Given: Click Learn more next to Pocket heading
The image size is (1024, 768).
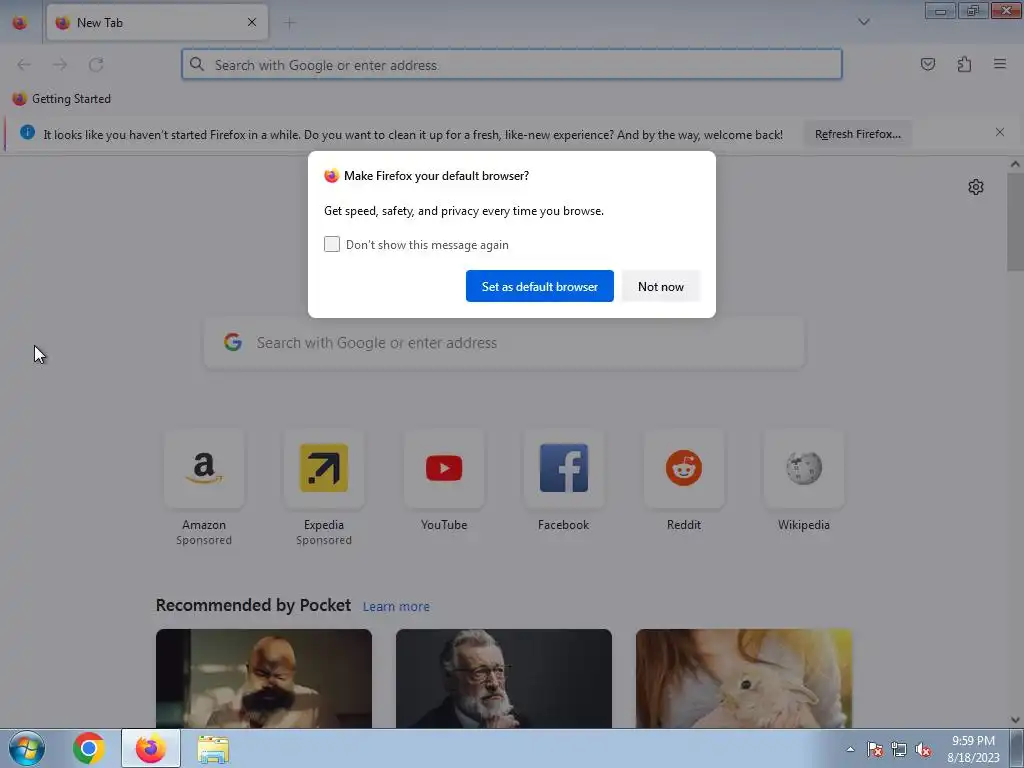Looking at the screenshot, I should click(x=396, y=607).
